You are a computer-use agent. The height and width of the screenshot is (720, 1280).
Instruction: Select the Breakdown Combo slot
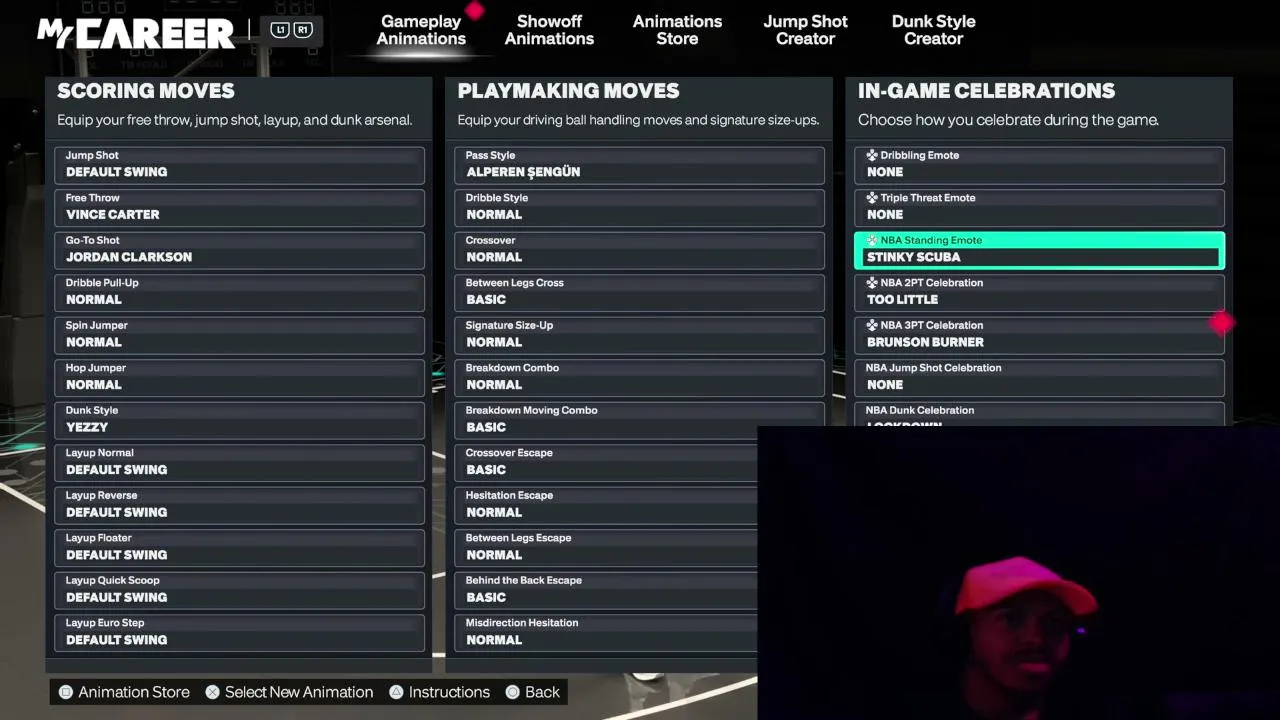640,378
